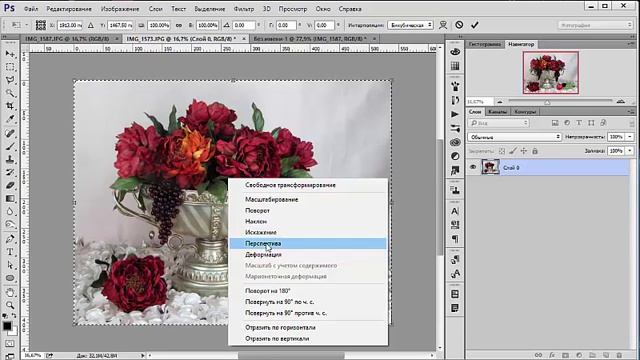
Task: Toggle filter for pixel layers
Action: click(x=555, y=123)
